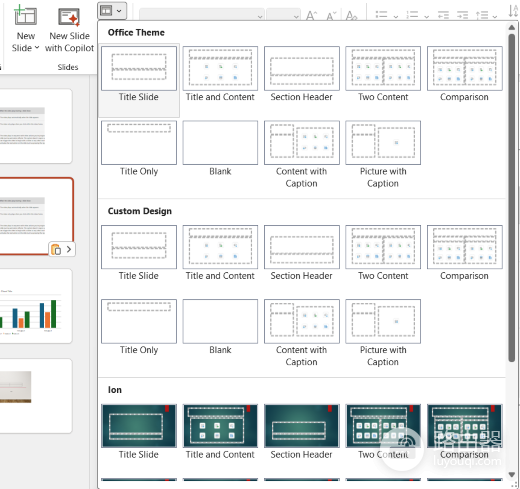Open New Slide with Copilot
The image size is (520, 489).
(69, 29)
